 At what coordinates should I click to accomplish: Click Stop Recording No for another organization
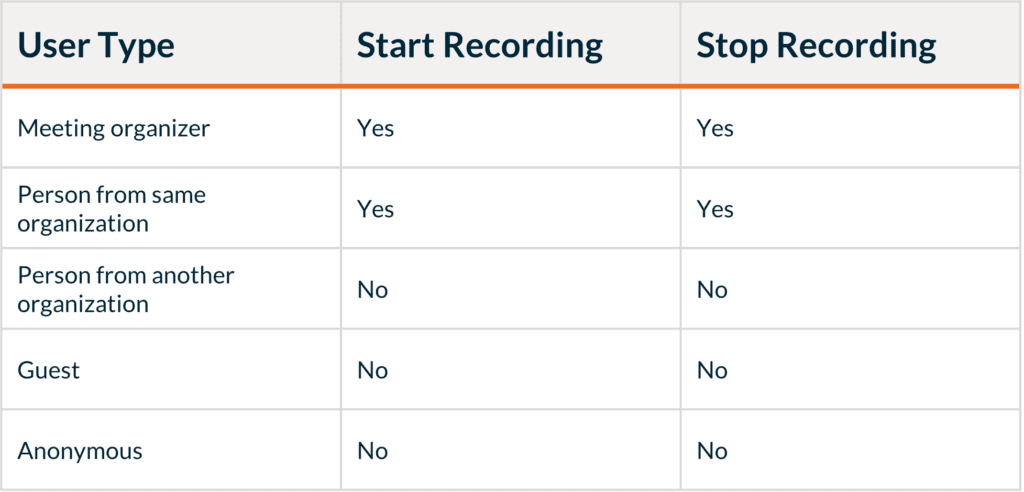pos(712,290)
